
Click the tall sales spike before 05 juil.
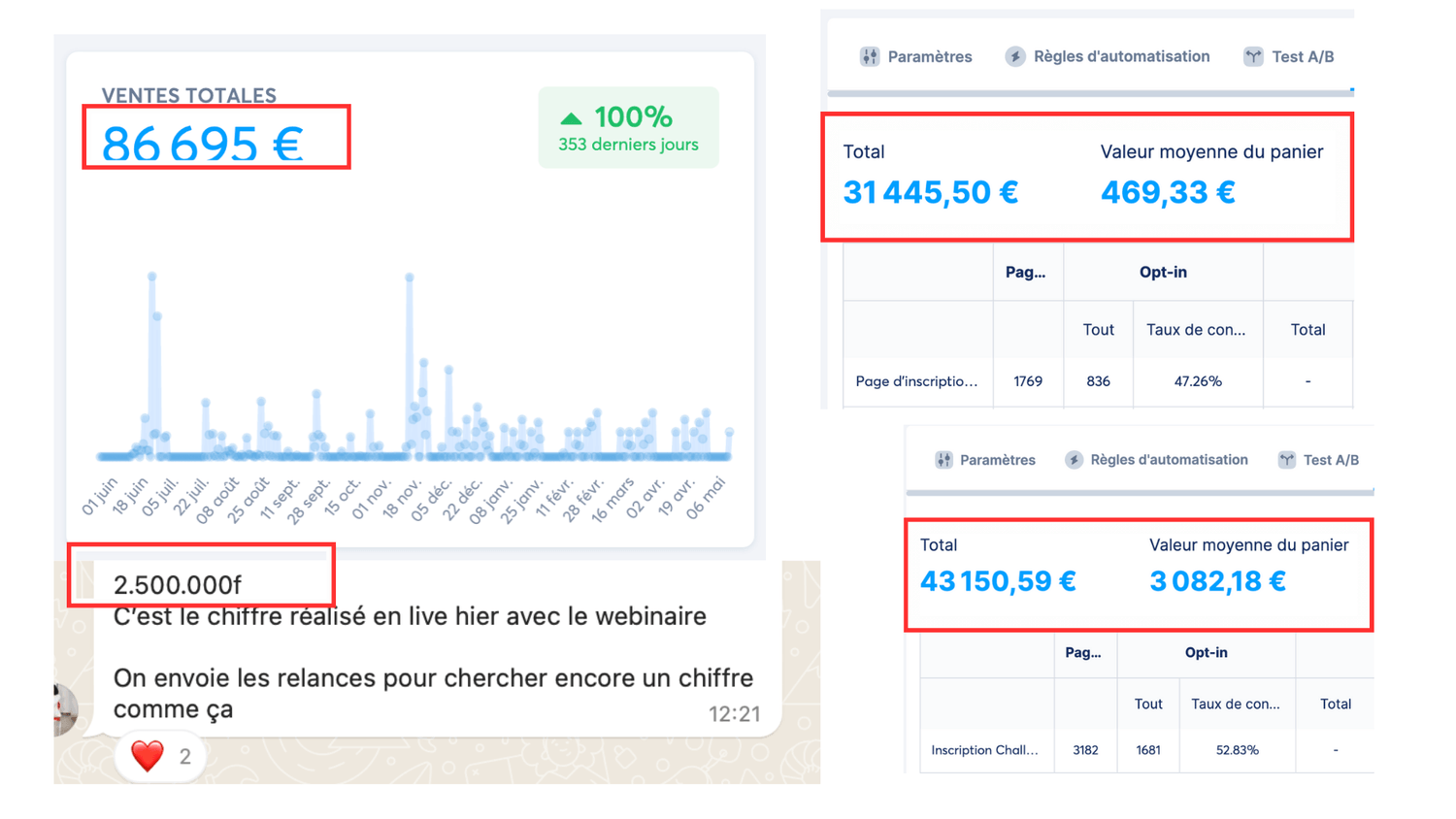(x=152, y=277)
